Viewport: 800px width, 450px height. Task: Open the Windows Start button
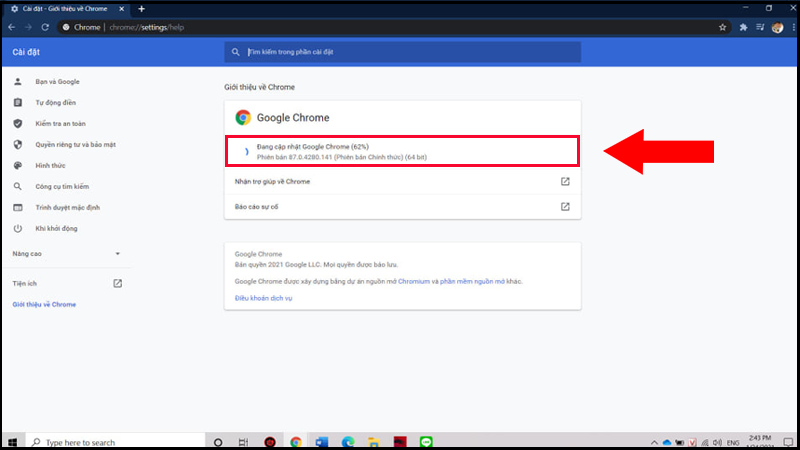click(x=12, y=442)
